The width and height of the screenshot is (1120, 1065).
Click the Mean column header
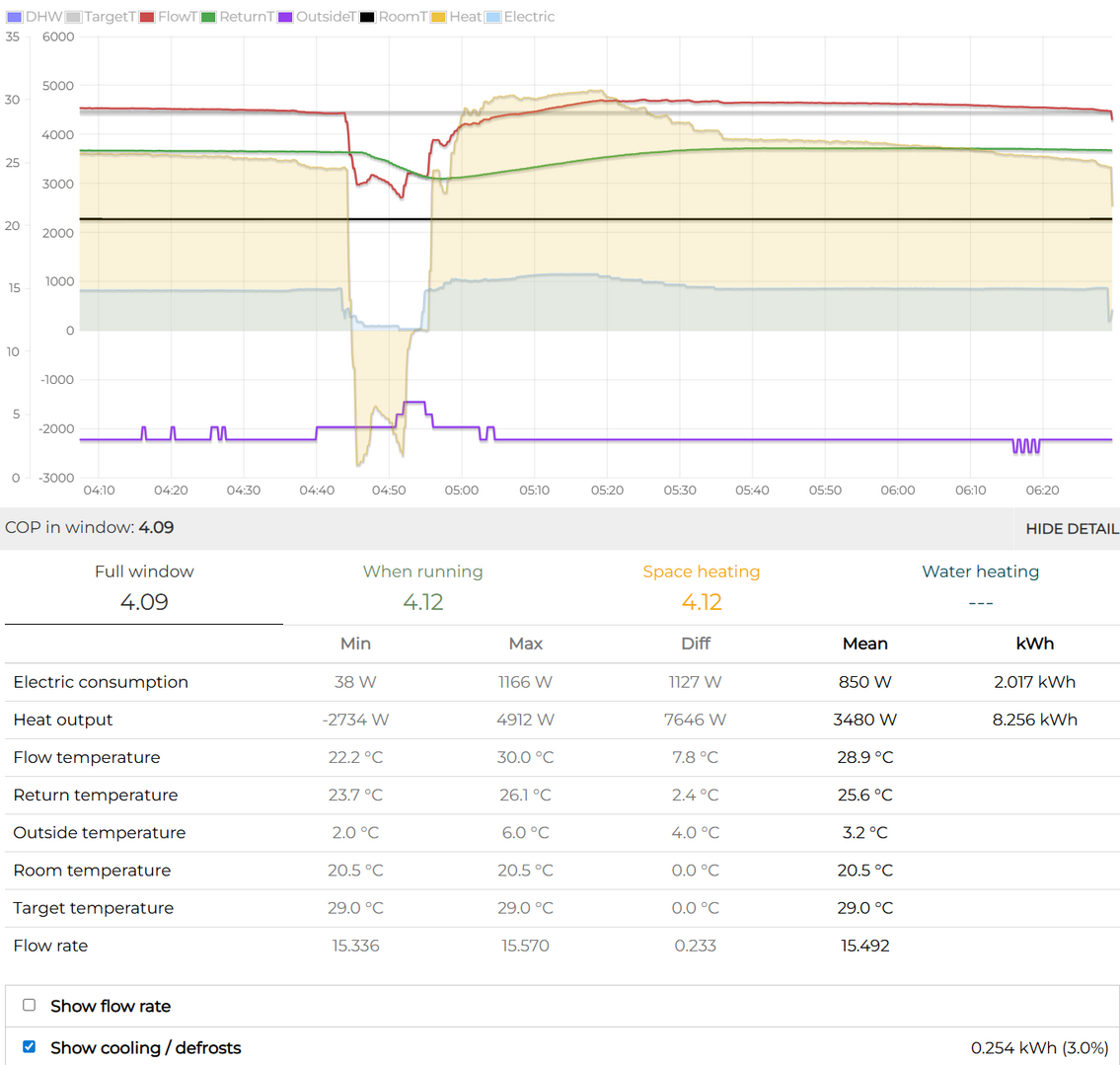point(864,644)
